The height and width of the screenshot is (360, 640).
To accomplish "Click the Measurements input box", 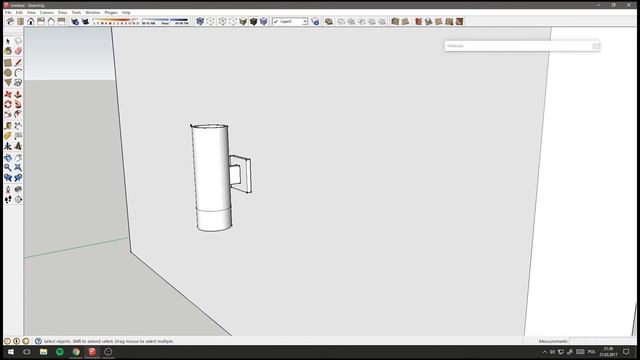I will pyautogui.click(x=602, y=341).
